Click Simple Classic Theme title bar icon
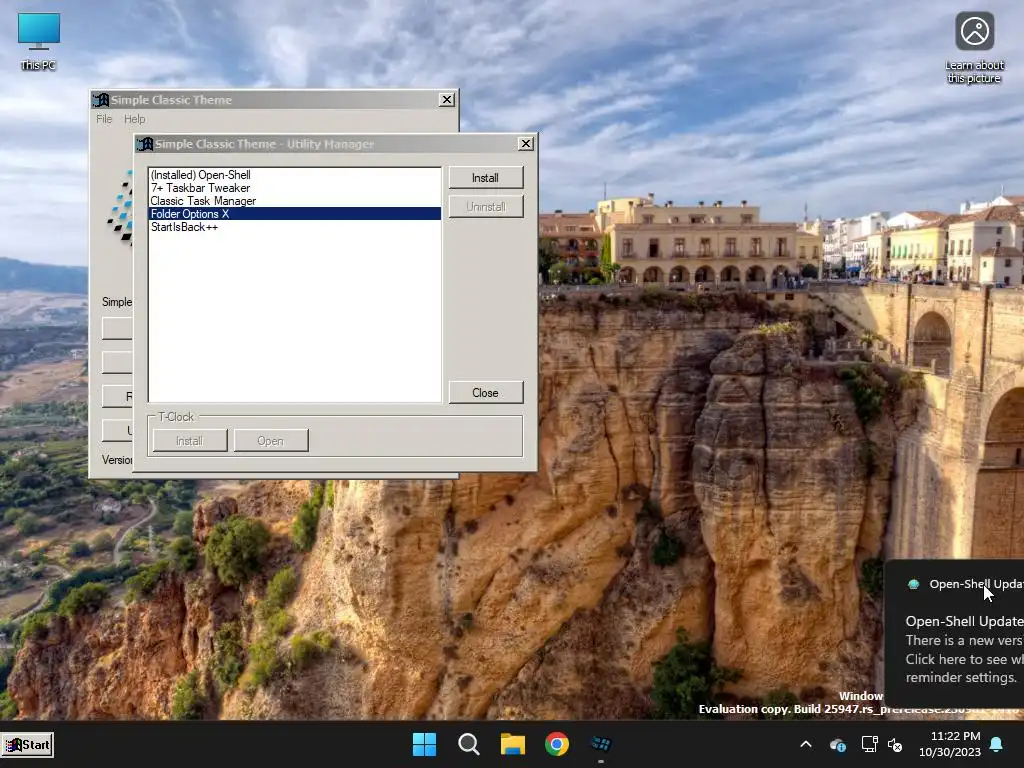The height and width of the screenshot is (768, 1024). pos(101,100)
